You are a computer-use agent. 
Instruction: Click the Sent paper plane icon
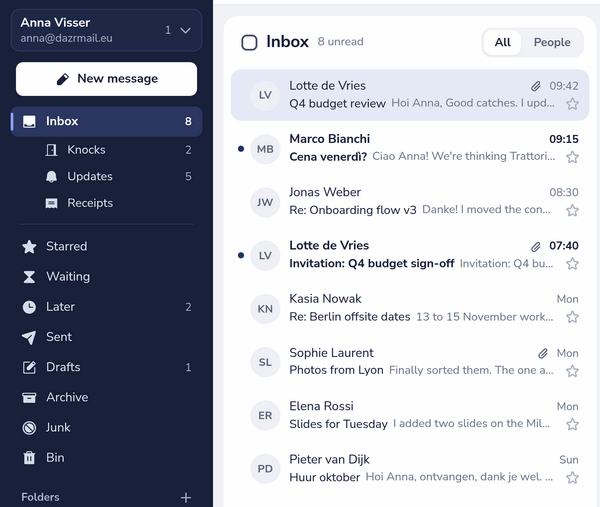coord(29,337)
